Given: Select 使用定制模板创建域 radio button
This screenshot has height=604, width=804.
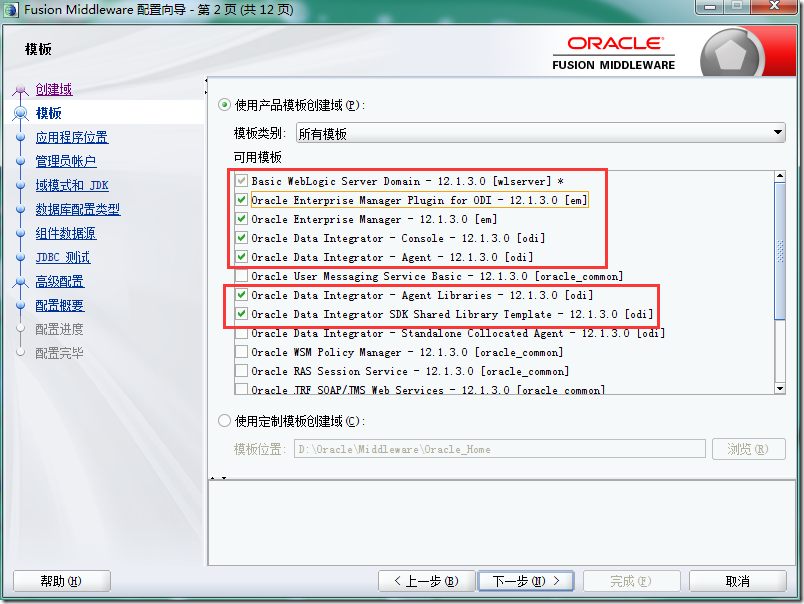Looking at the screenshot, I should 225,421.
